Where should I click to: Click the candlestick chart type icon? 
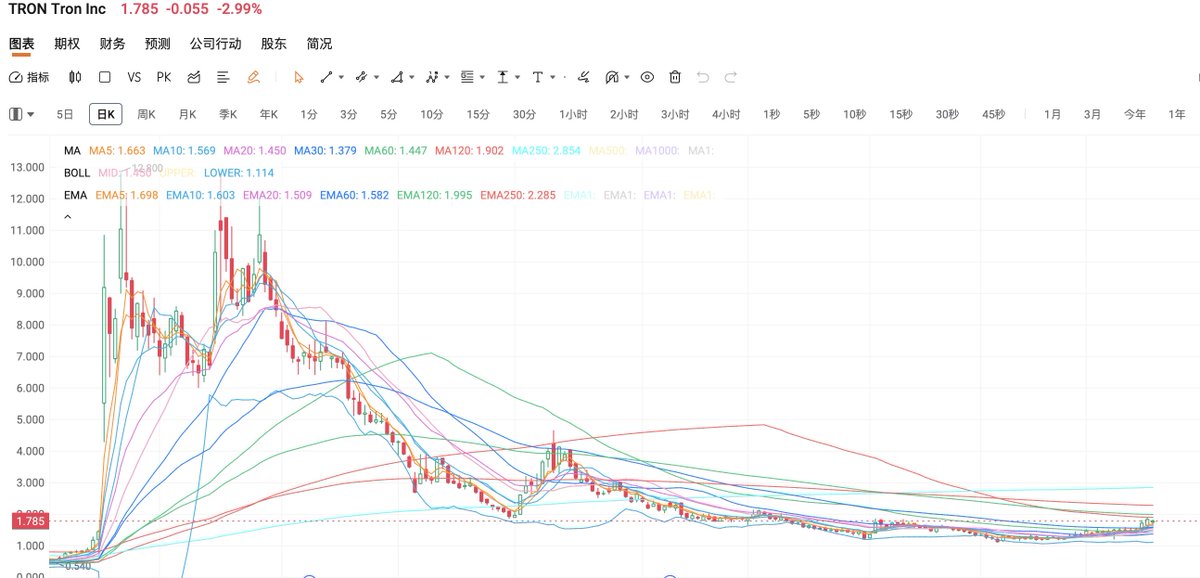(75, 77)
